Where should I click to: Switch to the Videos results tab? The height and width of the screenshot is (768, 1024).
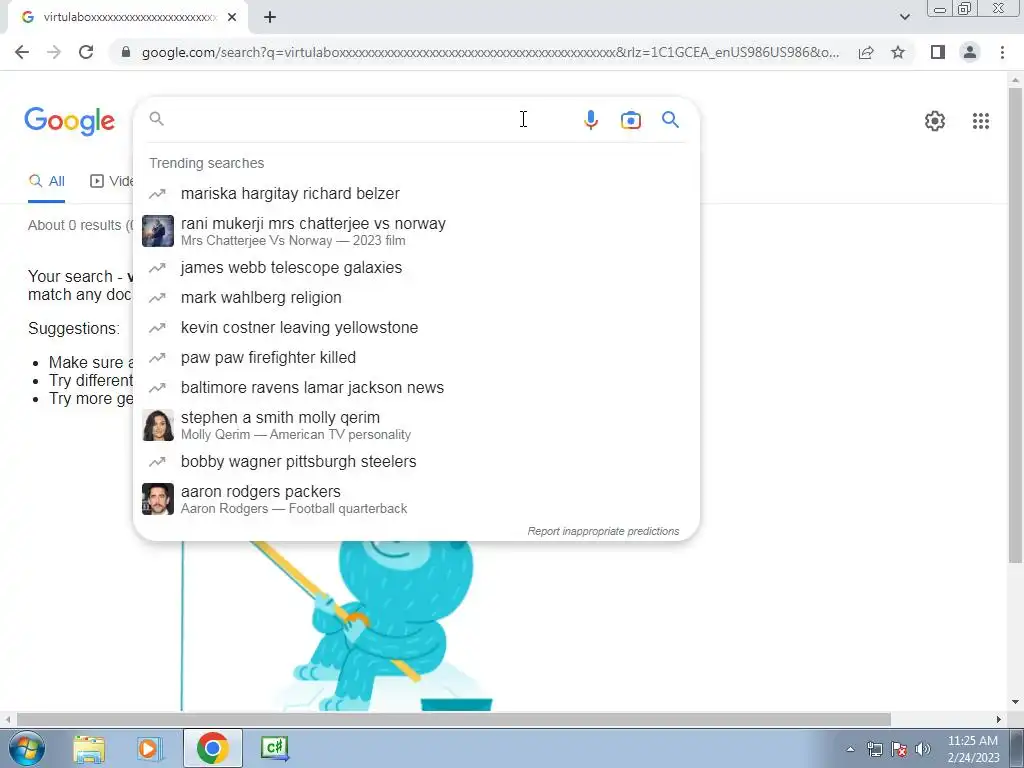point(111,182)
